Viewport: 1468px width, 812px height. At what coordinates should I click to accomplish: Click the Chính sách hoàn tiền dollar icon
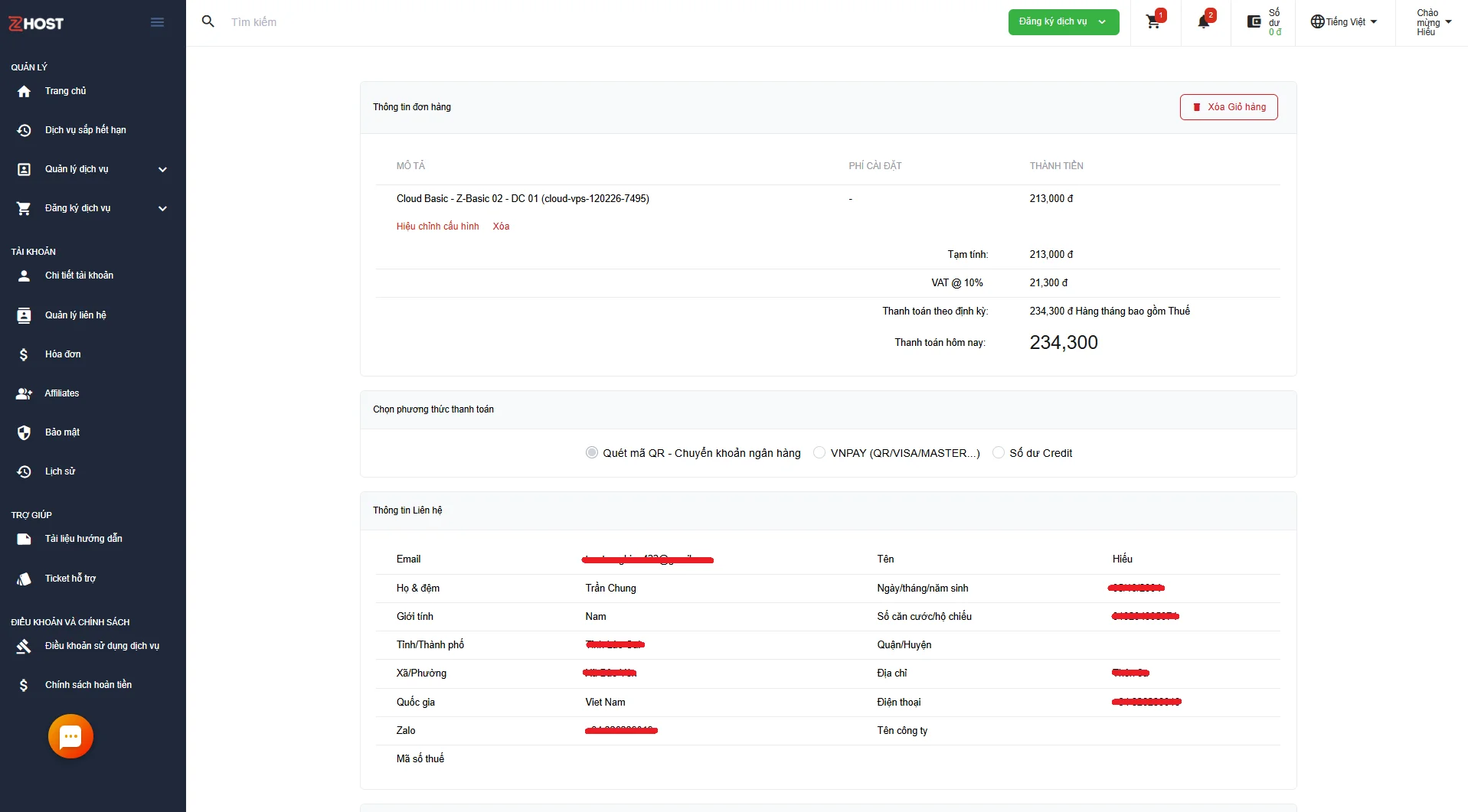pos(24,685)
